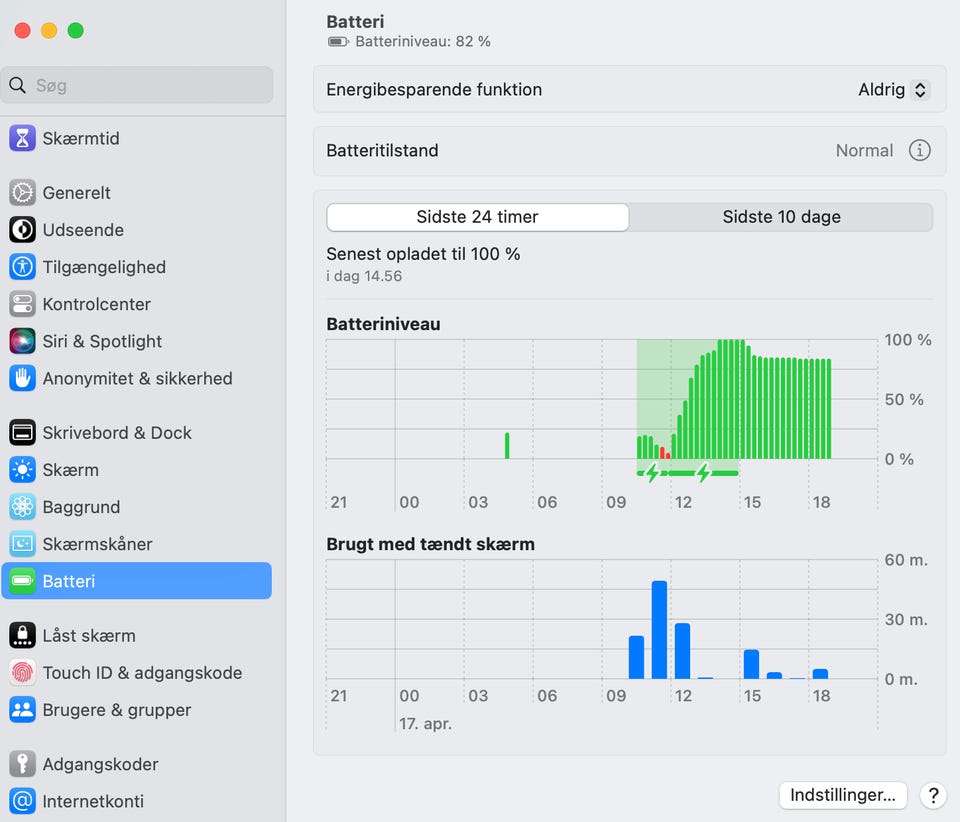Open the Skærmskåner icon
The image size is (960, 822).
click(23, 544)
